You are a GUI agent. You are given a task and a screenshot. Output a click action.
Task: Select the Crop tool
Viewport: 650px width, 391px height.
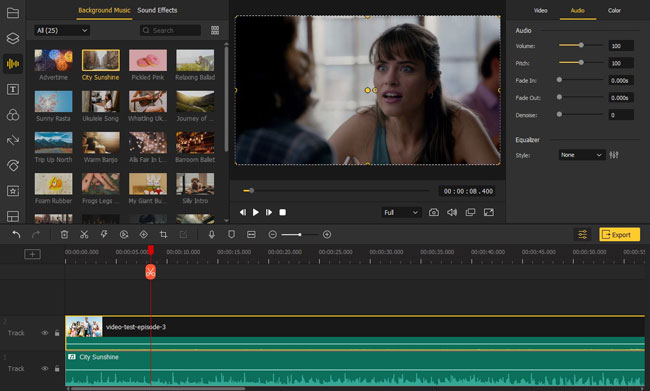(163, 235)
